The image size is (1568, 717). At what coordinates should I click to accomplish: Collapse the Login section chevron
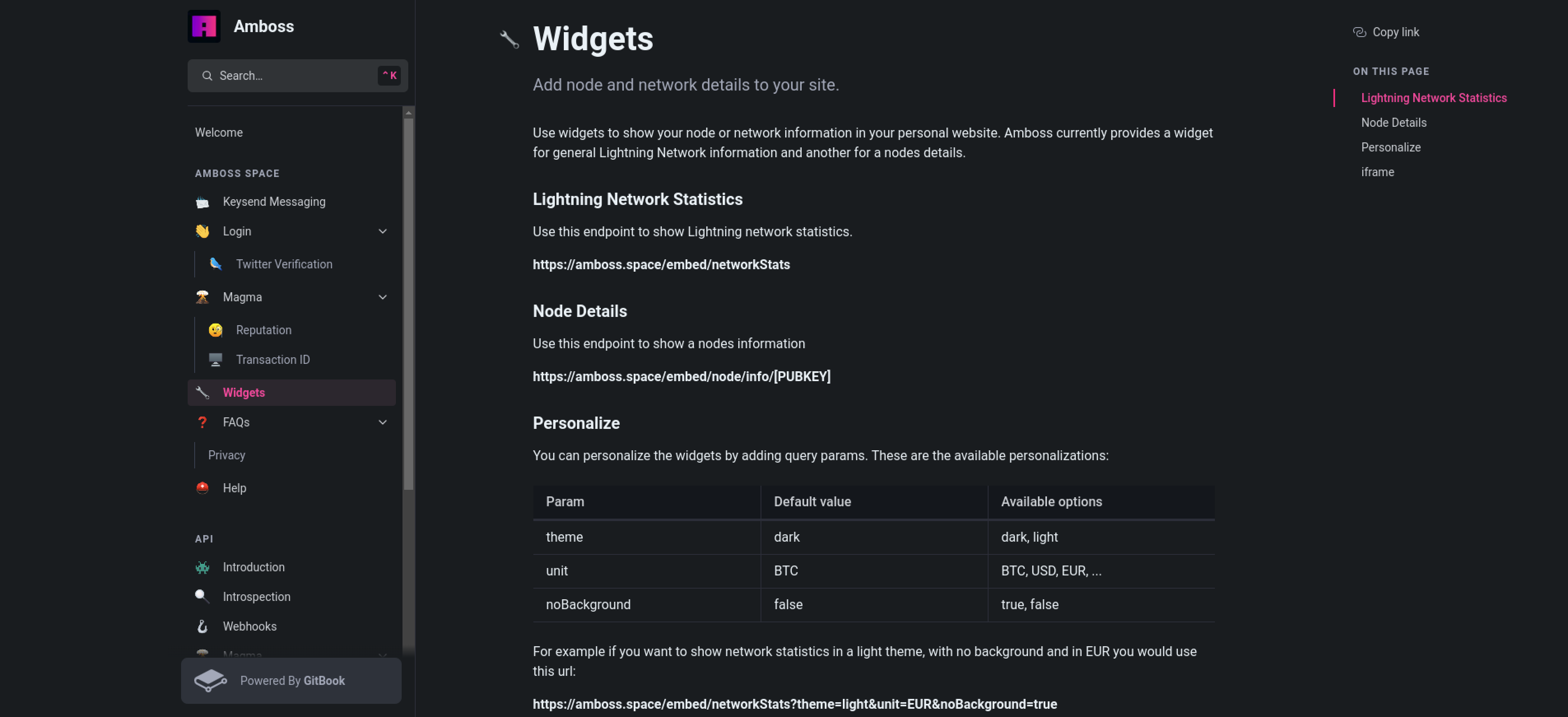click(382, 231)
